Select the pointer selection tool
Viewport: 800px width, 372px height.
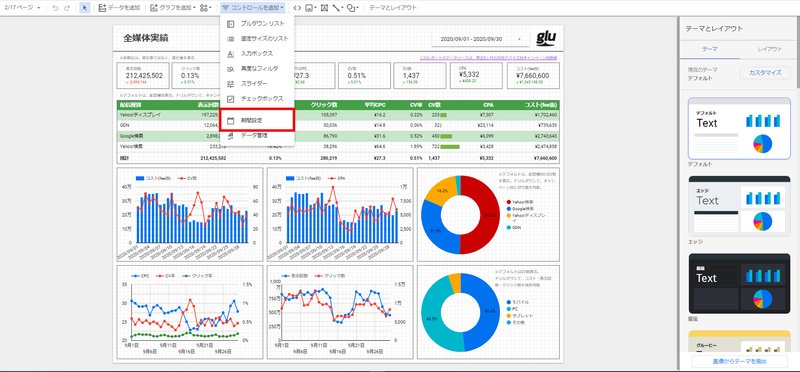tap(85, 8)
